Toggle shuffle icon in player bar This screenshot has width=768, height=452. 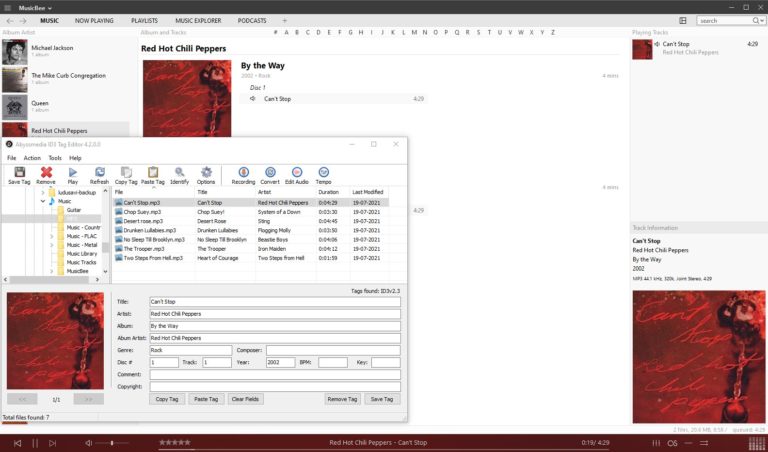(703, 443)
